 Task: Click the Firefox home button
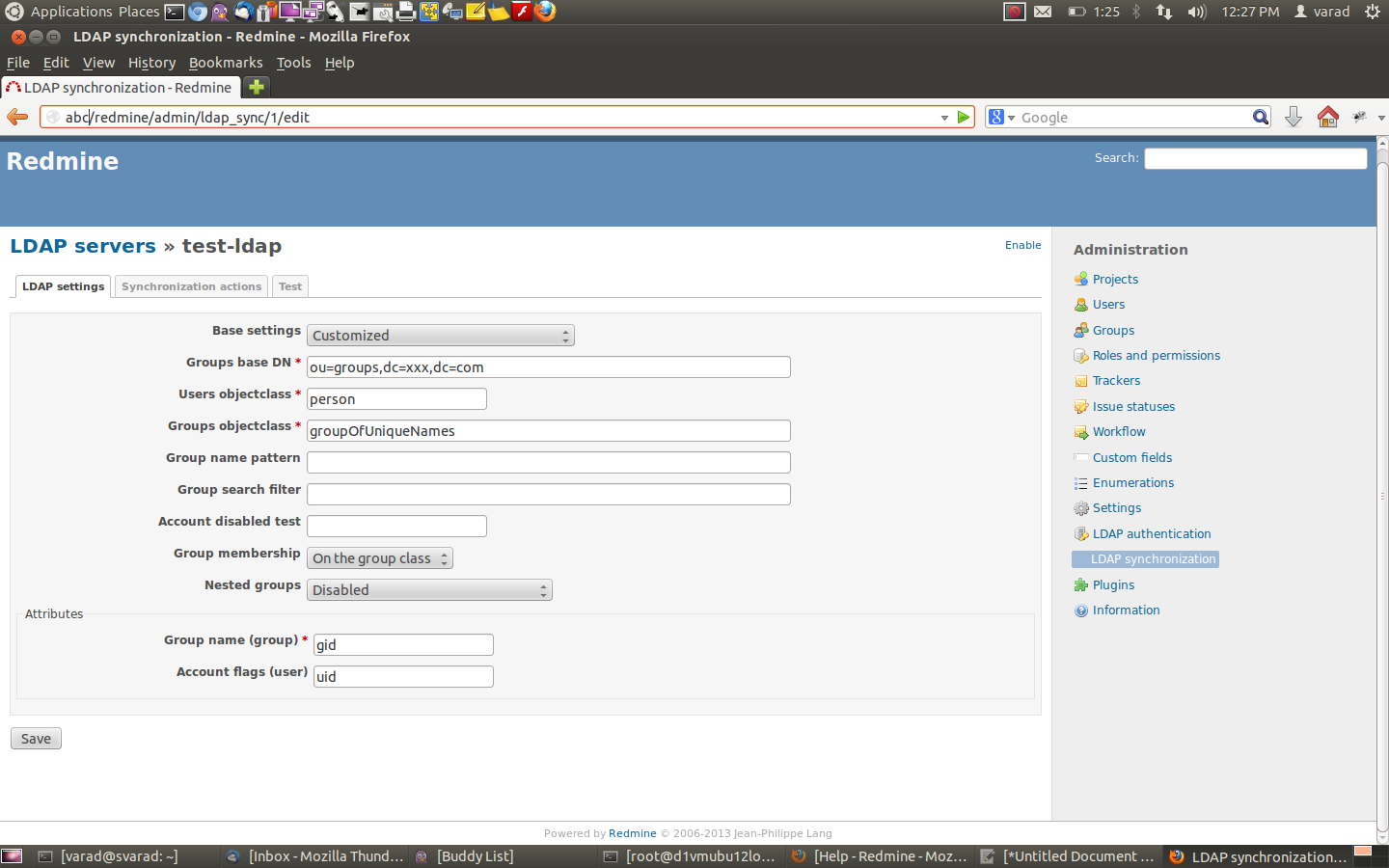pos(1327,117)
